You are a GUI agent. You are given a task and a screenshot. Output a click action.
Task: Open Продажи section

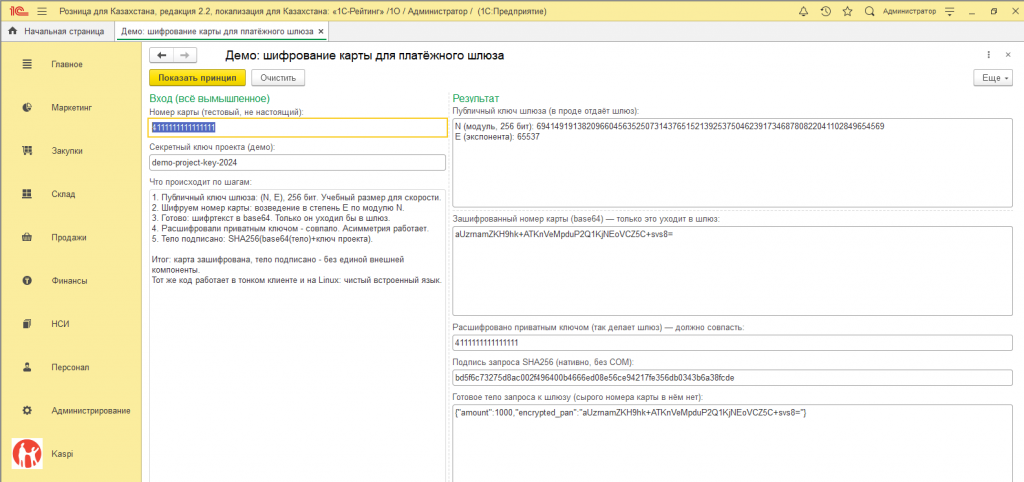coord(69,238)
